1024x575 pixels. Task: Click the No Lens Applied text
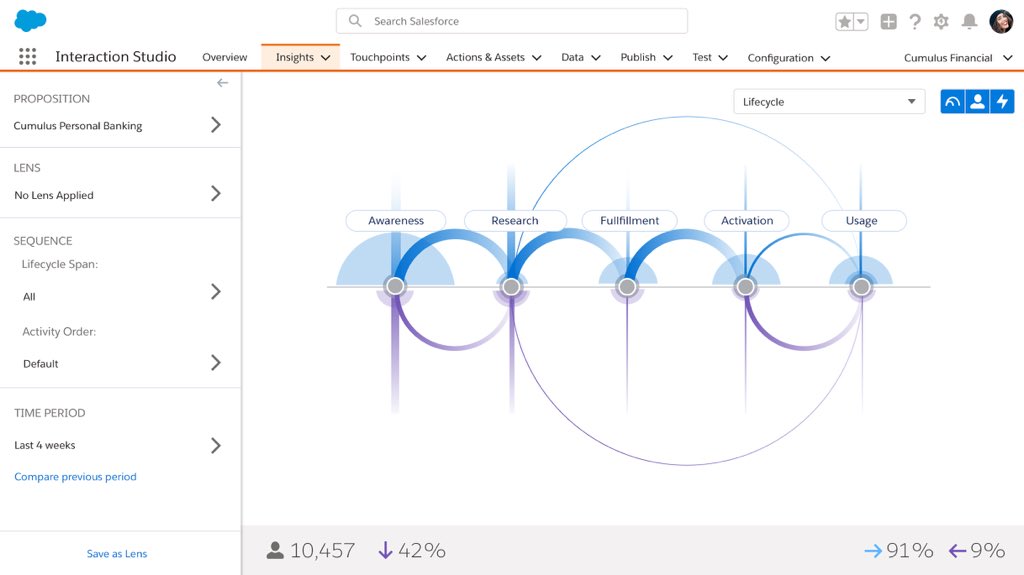(x=54, y=195)
